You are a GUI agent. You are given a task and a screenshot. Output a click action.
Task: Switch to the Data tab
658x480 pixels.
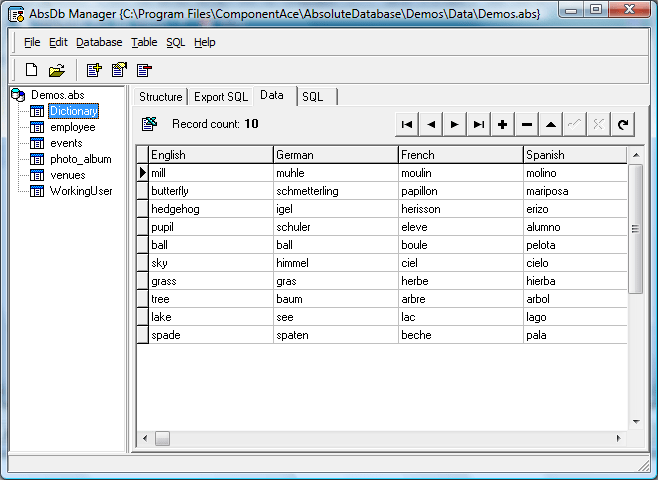coord(275,95)
